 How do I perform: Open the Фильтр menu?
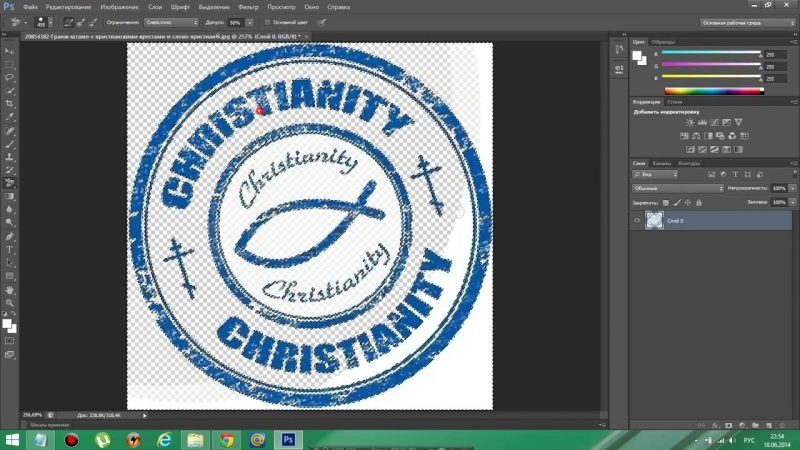[248, 7]
